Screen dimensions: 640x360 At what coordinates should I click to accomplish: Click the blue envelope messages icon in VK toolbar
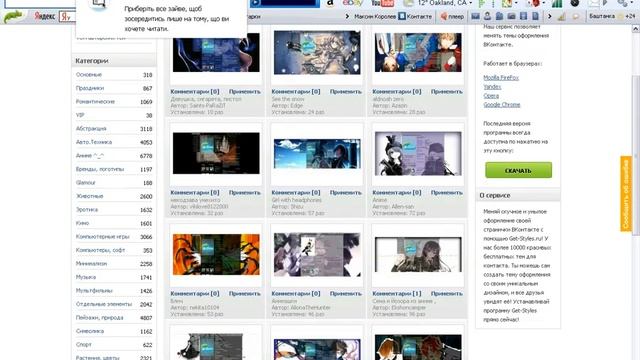pyautogui.click(x=475, y=16)
